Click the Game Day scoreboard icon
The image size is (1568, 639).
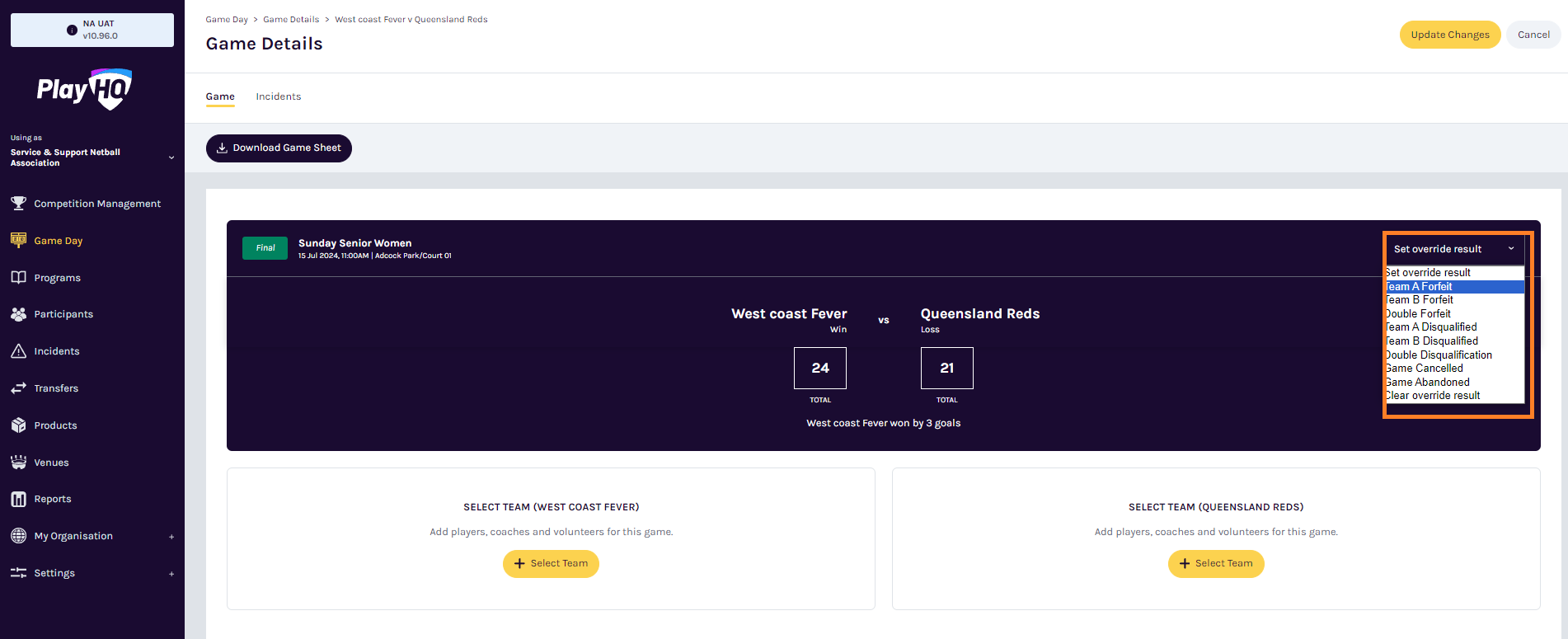point(18,240)
